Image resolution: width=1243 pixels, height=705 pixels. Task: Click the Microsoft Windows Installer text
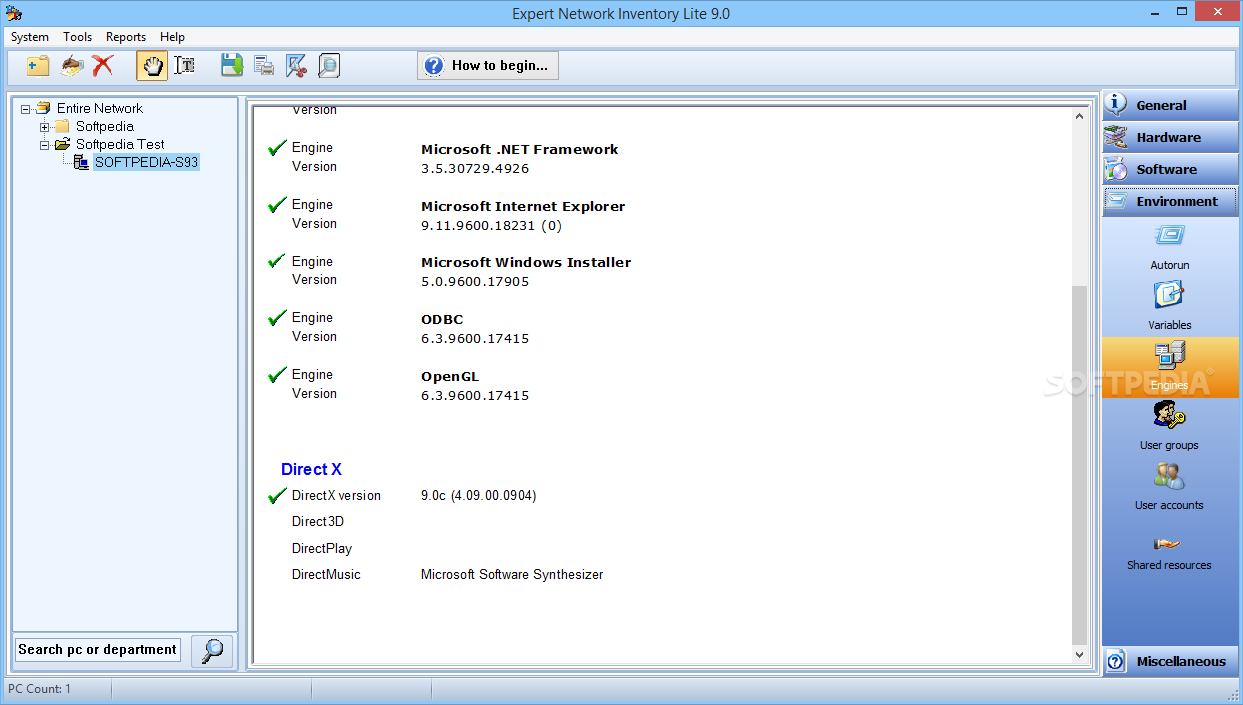click(526, 262)
